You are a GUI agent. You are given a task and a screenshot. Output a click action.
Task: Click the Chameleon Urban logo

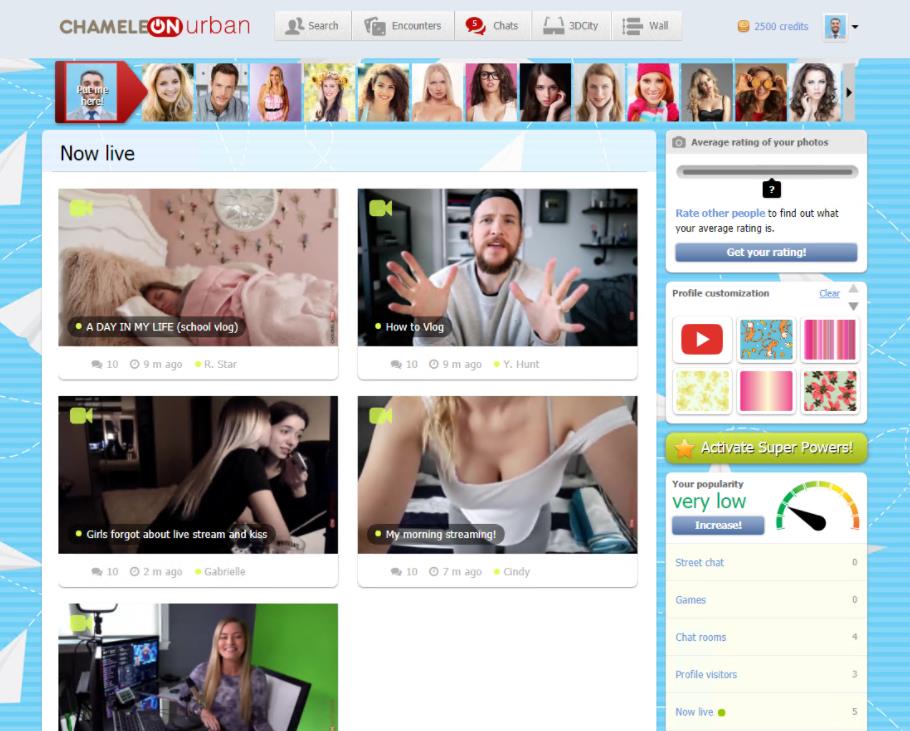[154, 26]
